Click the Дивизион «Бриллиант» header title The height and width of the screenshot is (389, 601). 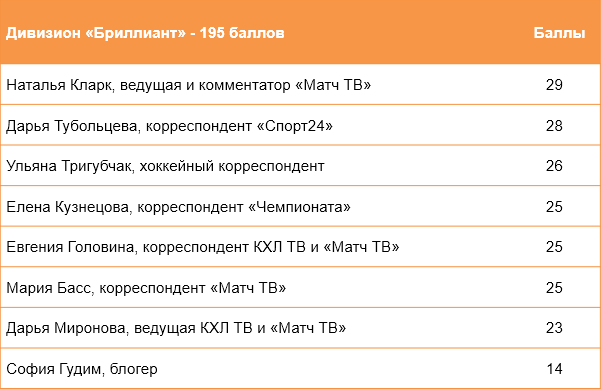(x=145, y=33)
